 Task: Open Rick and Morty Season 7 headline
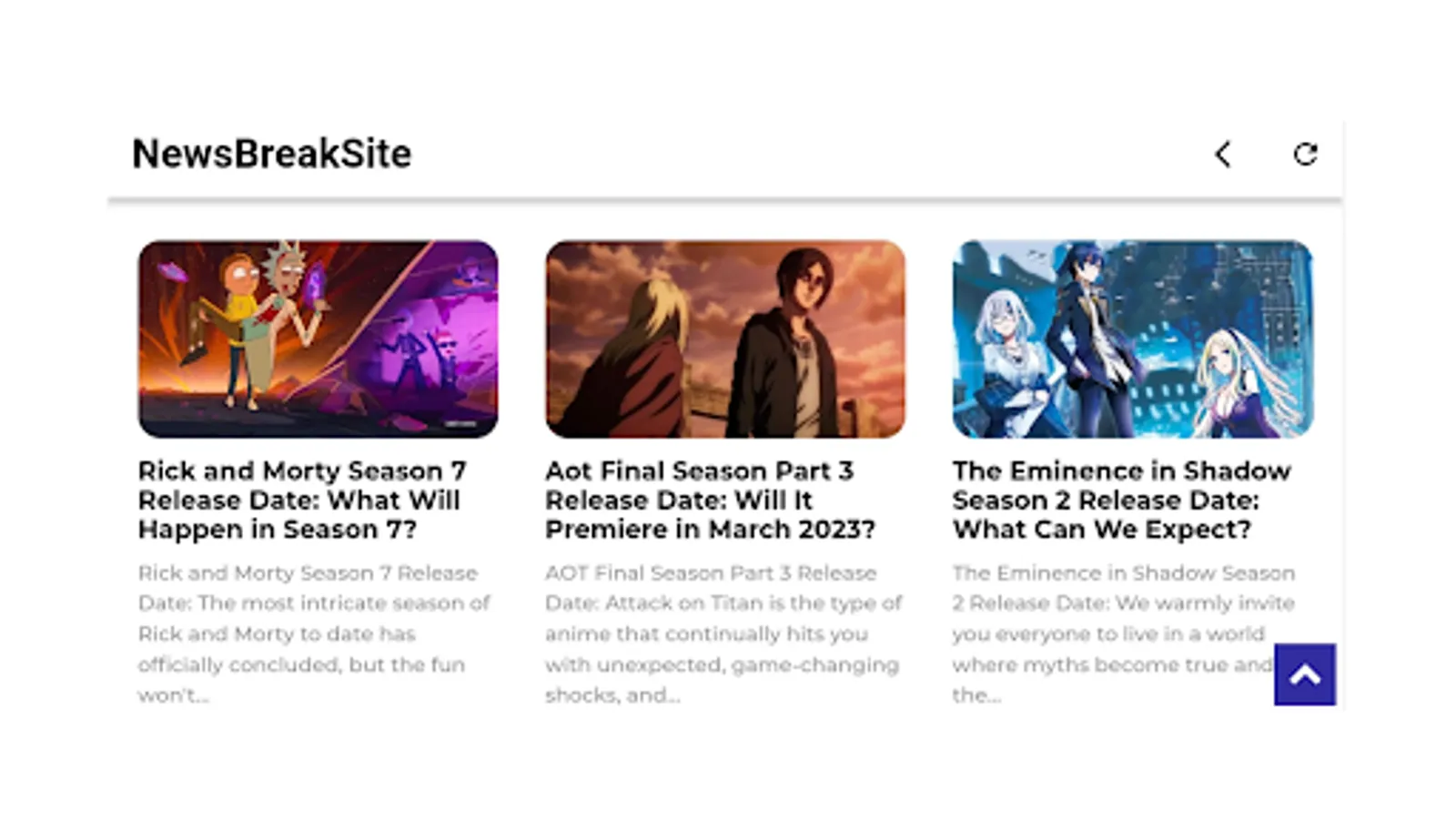[x=301, y=500]
